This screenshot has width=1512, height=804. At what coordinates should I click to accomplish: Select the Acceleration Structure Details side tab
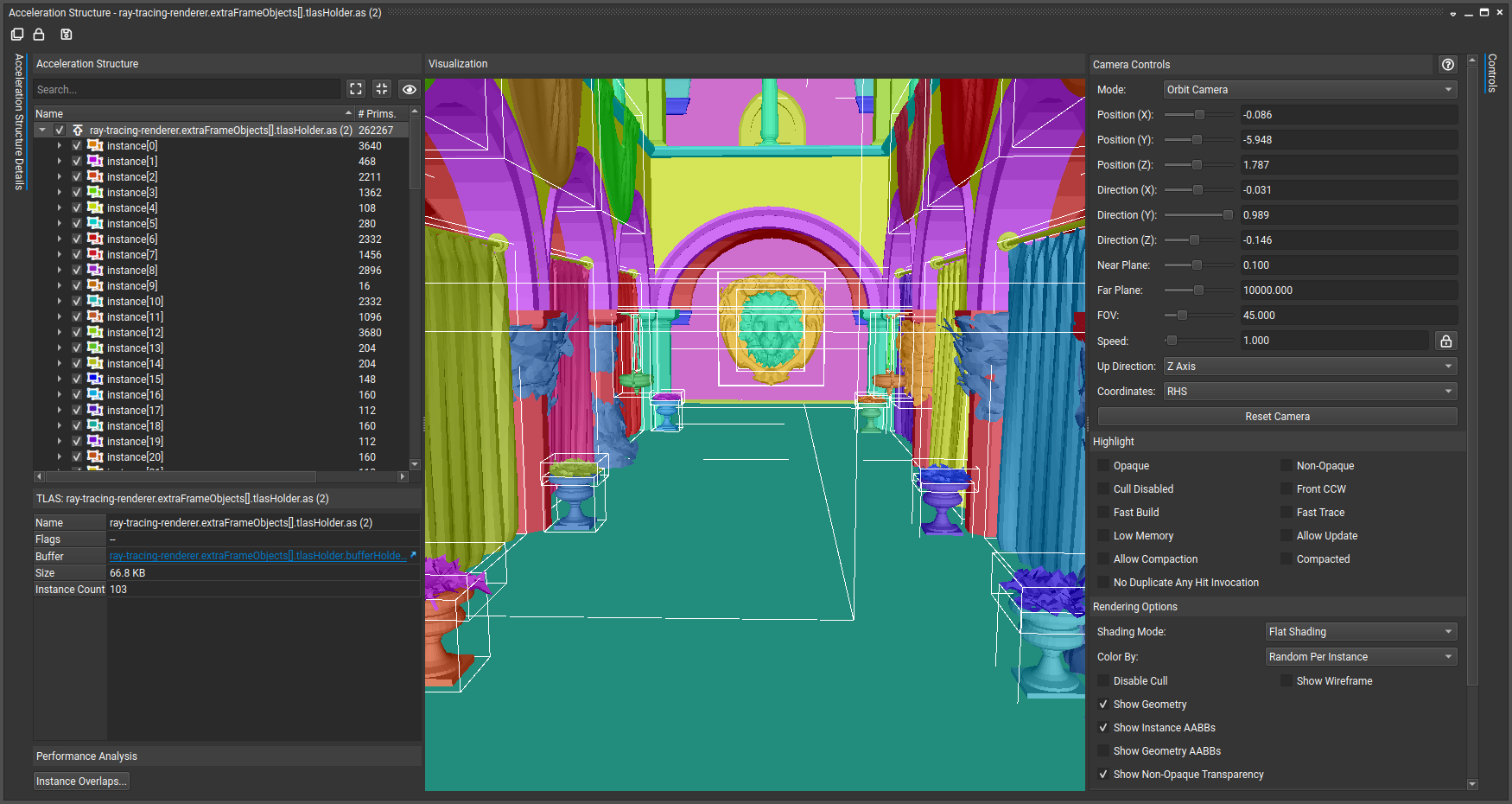click(19, 121)
